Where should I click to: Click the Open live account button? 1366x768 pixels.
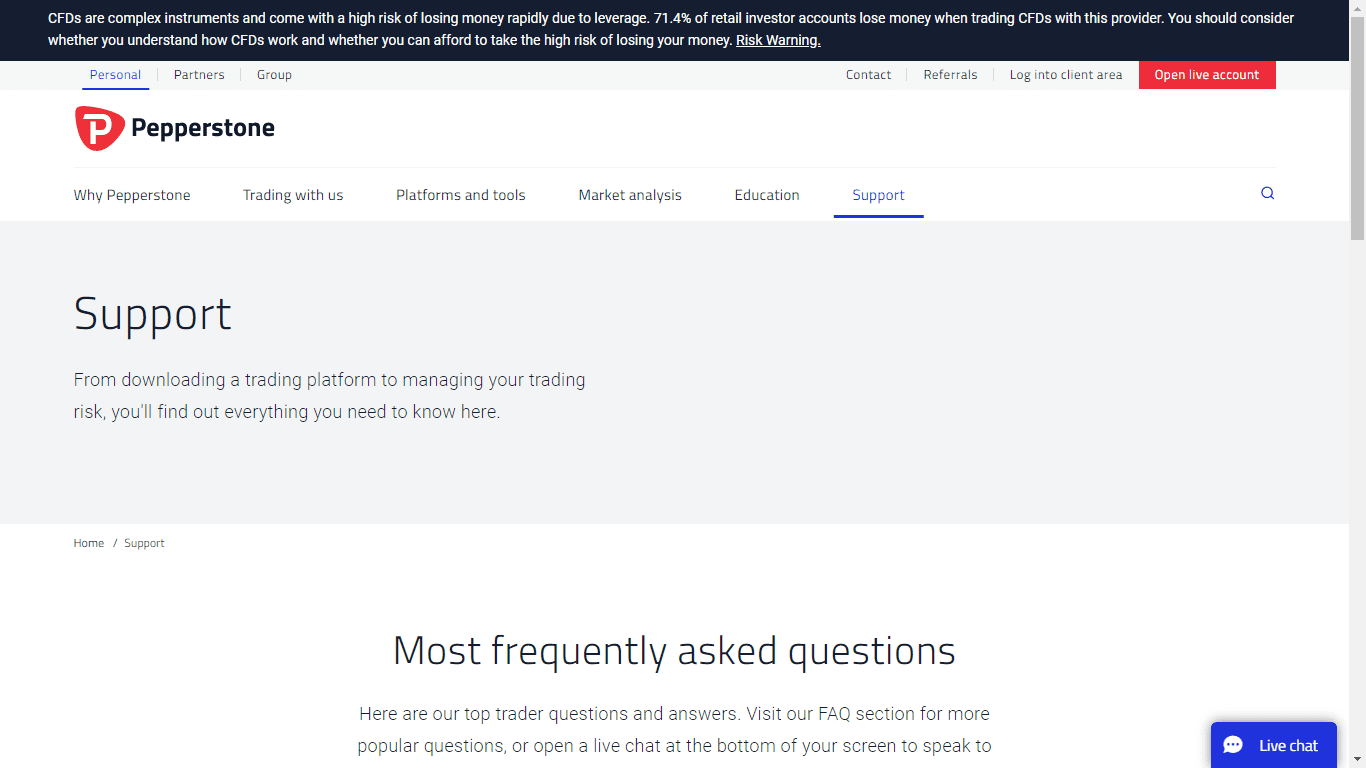(1207, 74)
